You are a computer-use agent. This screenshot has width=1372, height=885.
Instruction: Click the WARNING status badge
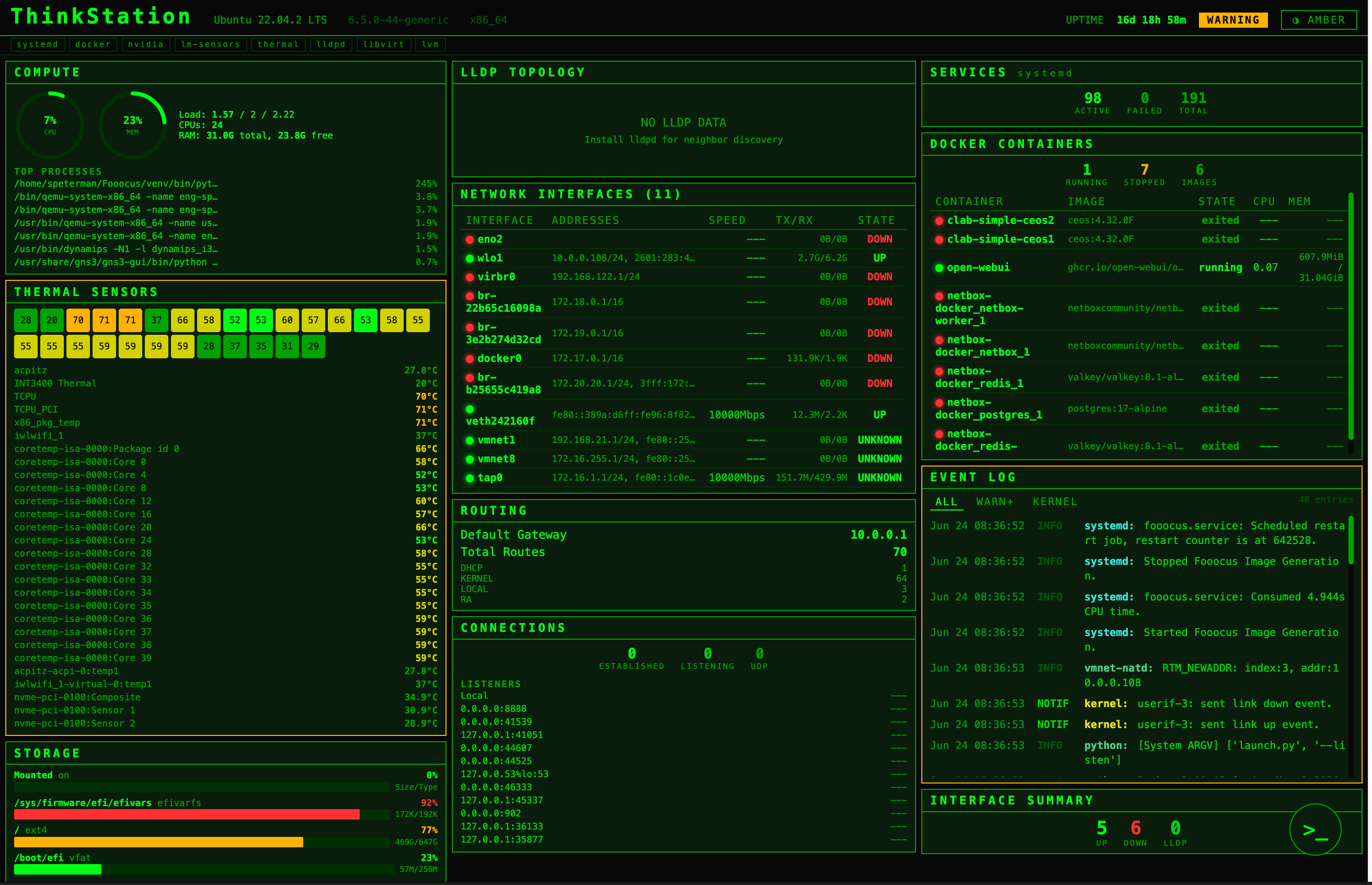tap(1233, 20)
